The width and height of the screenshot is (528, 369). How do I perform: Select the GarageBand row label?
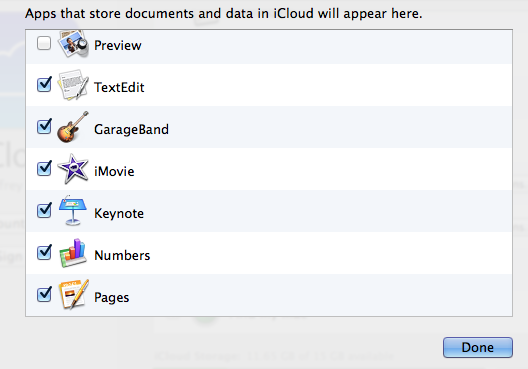[x=131, y=130]
